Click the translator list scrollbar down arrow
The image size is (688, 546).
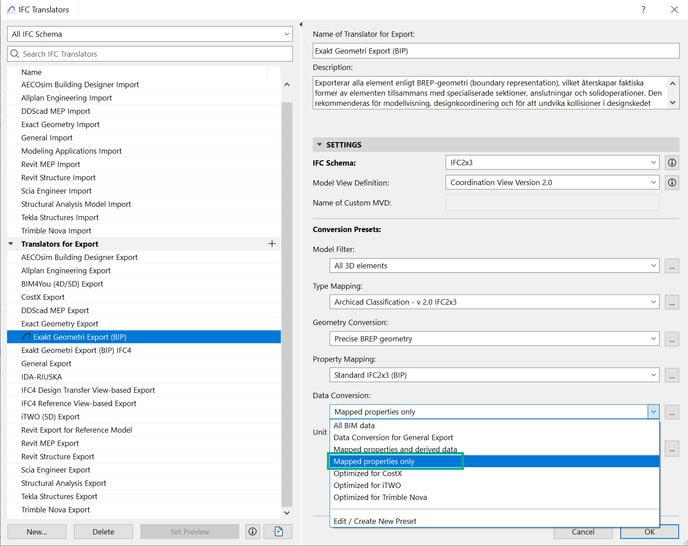point(287,512)
